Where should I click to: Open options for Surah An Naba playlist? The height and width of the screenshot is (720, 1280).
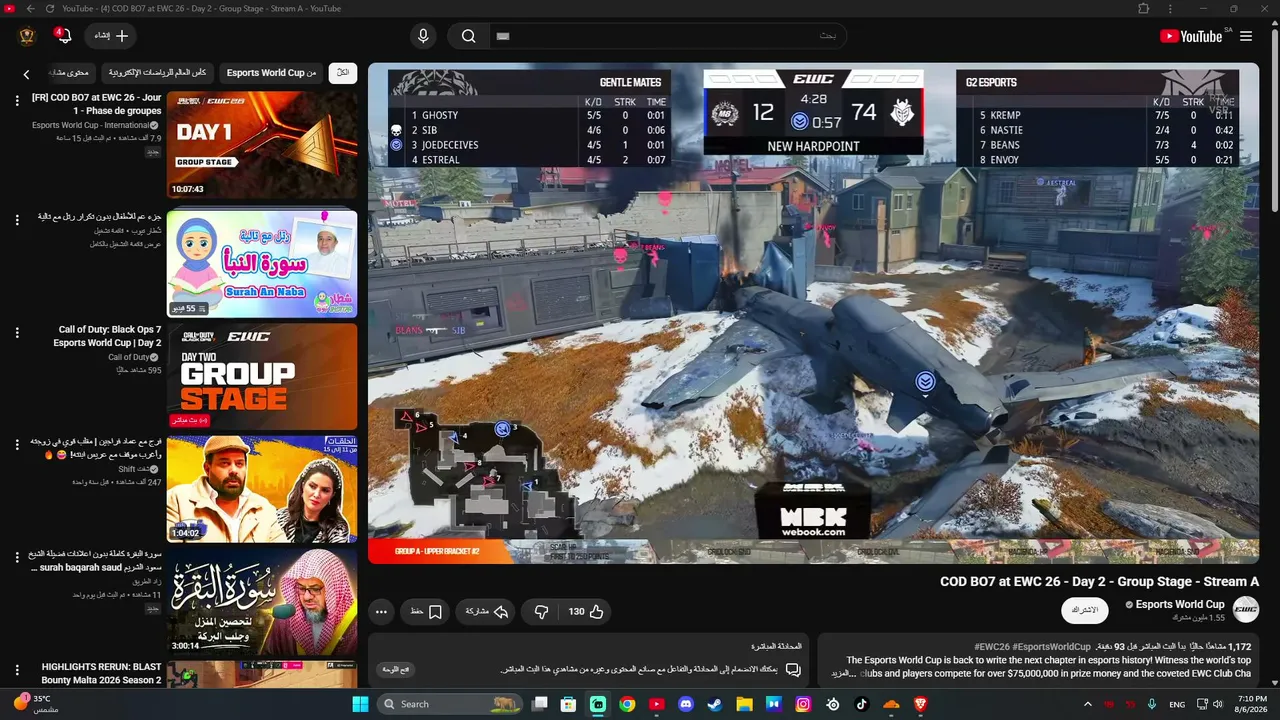pos(16,218)
